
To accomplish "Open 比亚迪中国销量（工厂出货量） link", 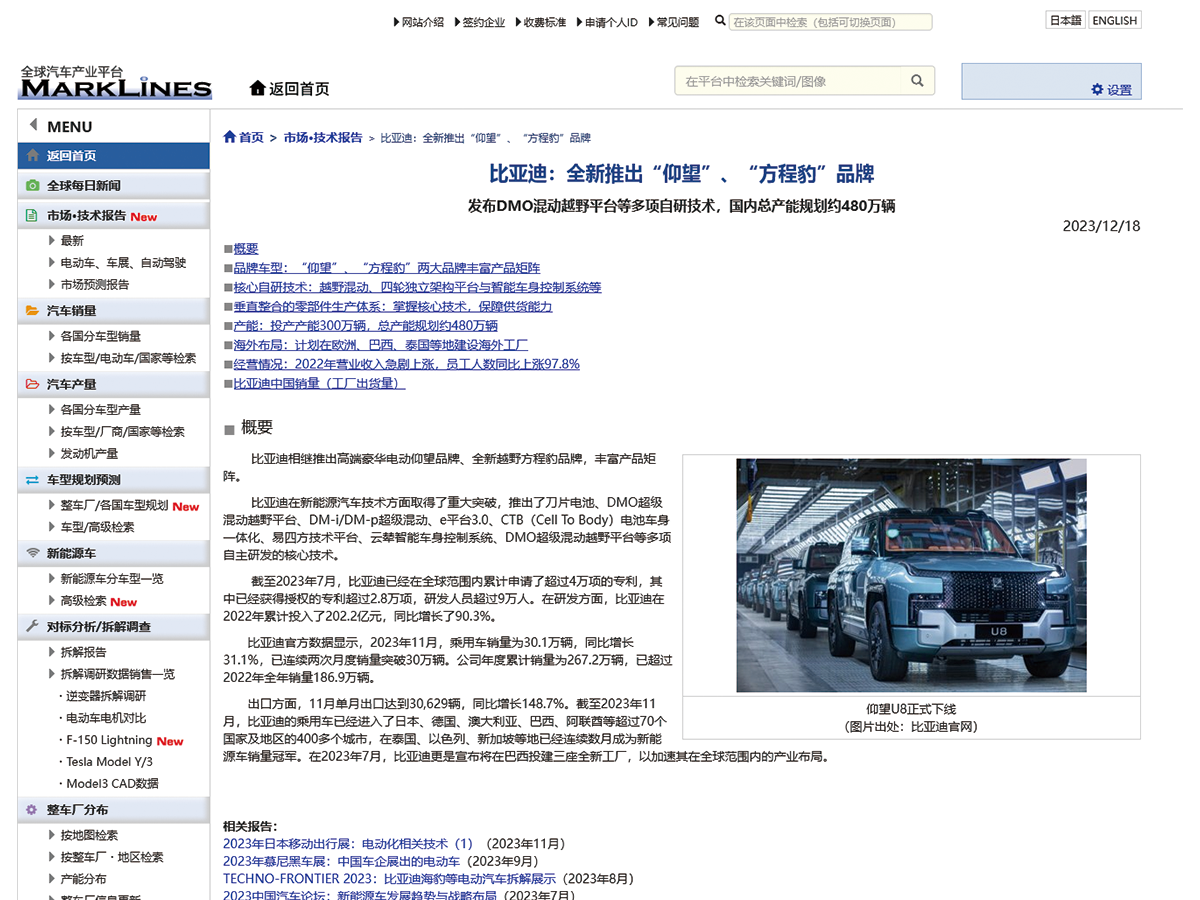I will pyautogui.click(x=319, y=383).
